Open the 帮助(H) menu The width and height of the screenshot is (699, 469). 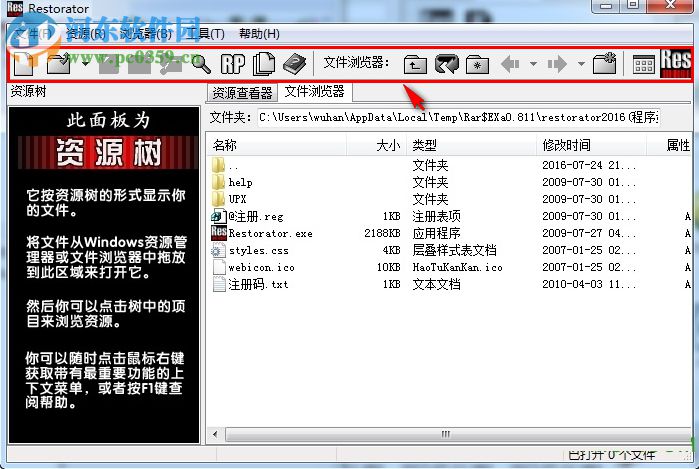coord(259,34)
